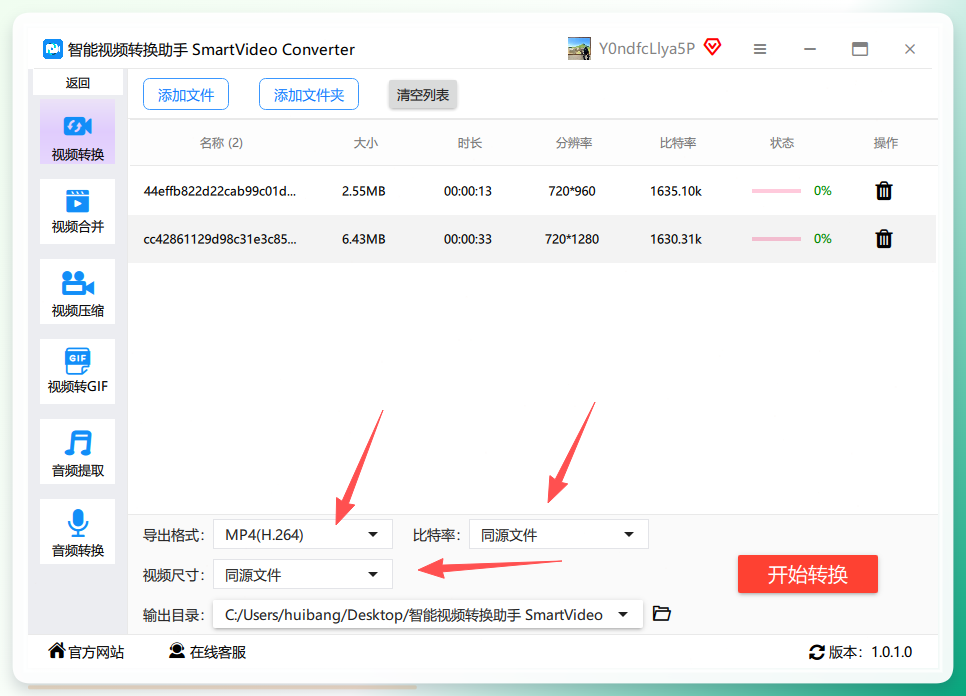The height and width of the screenshot is (696, 966).
Task: Open the 音频提取 audio extract tool
Action: [78, 451]
